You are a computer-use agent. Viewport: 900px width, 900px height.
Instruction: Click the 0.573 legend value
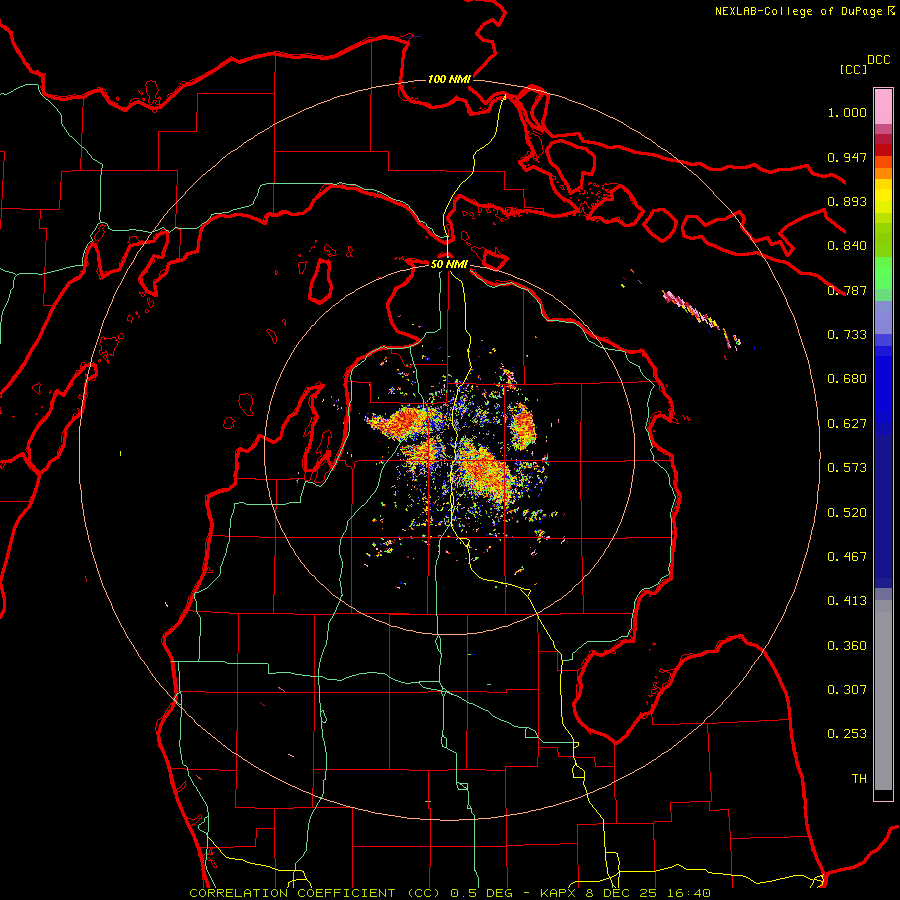pyautogui.click(x=847, y=468)
